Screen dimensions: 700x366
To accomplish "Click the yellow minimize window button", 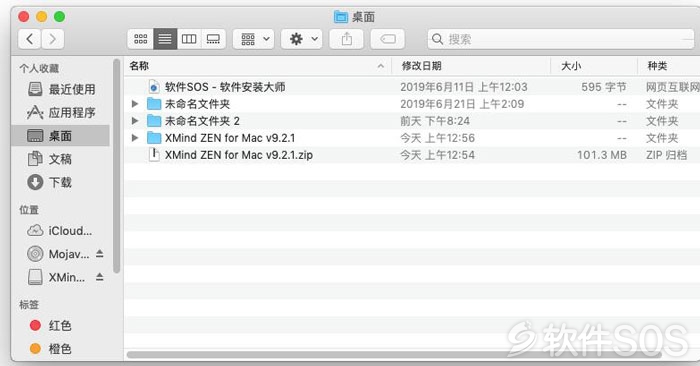I will (42, 17).
